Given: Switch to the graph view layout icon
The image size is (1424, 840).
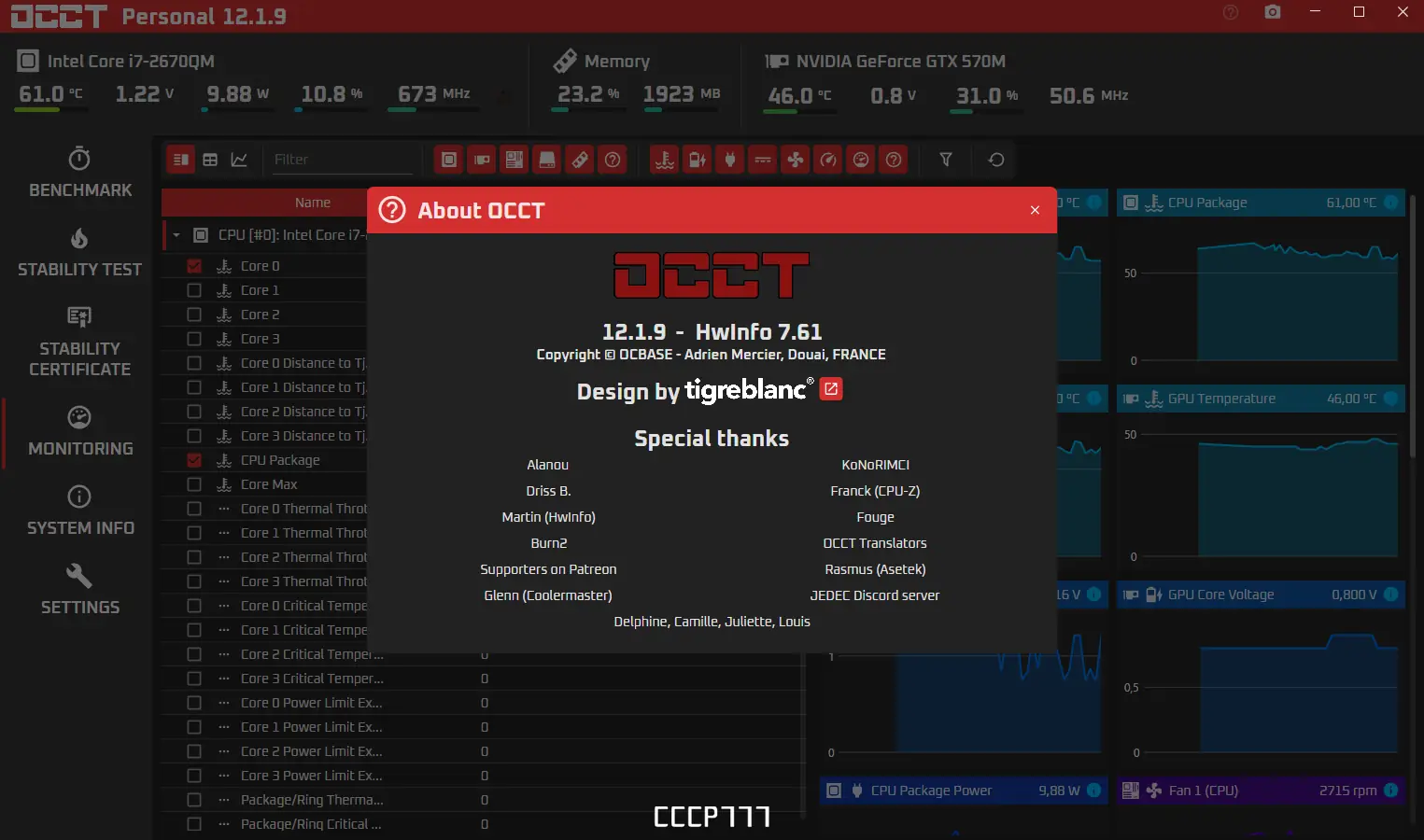Looking at the screenshot, I should pos(239,160).
